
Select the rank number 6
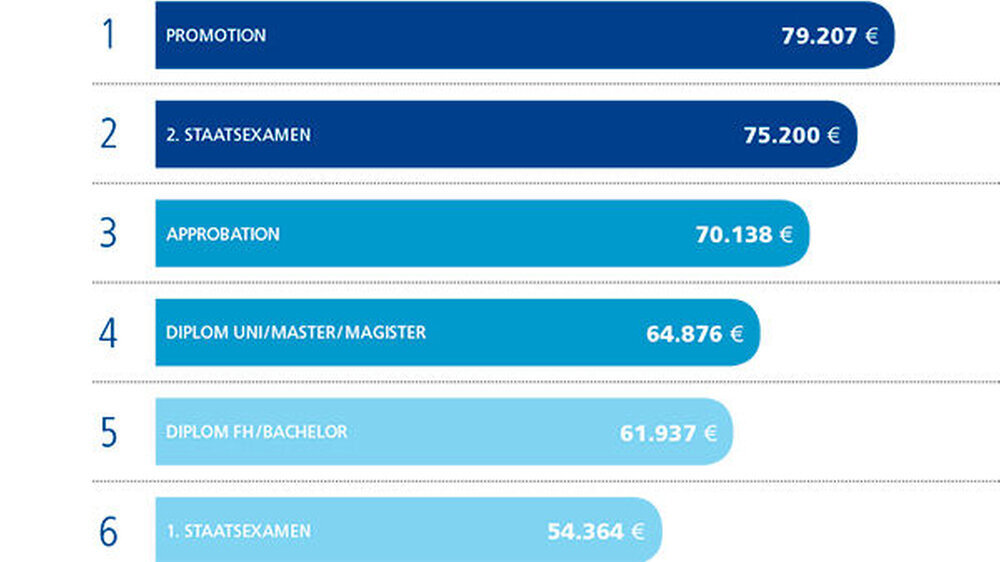point(108,531)
